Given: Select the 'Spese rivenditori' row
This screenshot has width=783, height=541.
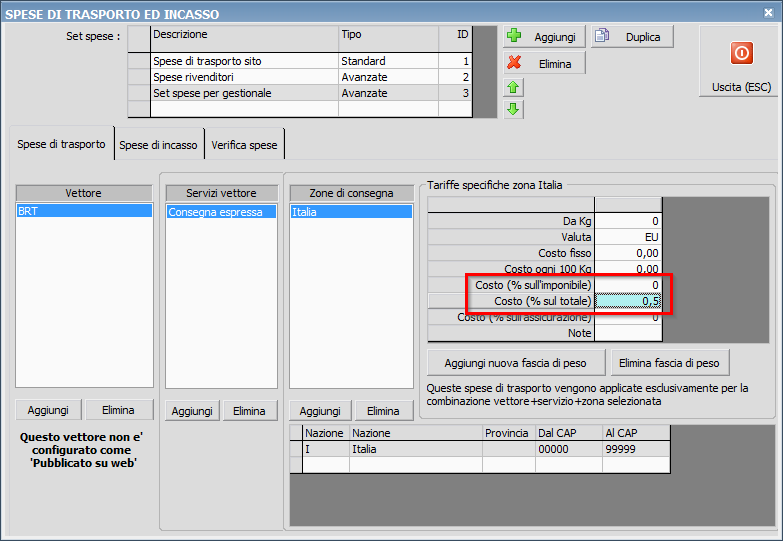Looking at the screenshot, I should tap(300, 77).
